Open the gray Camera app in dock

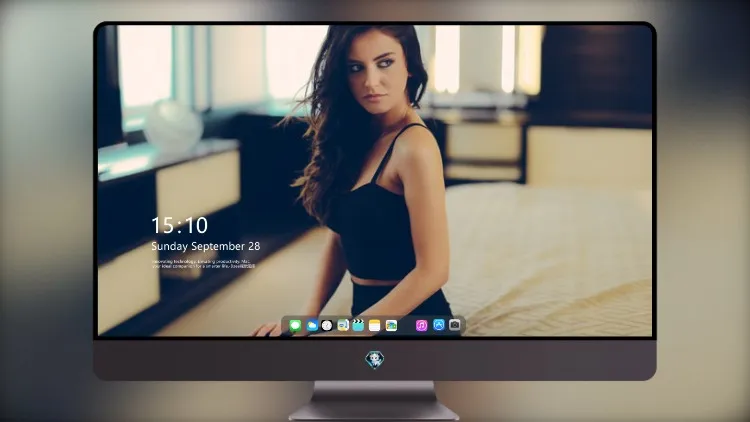click(455, 325)
